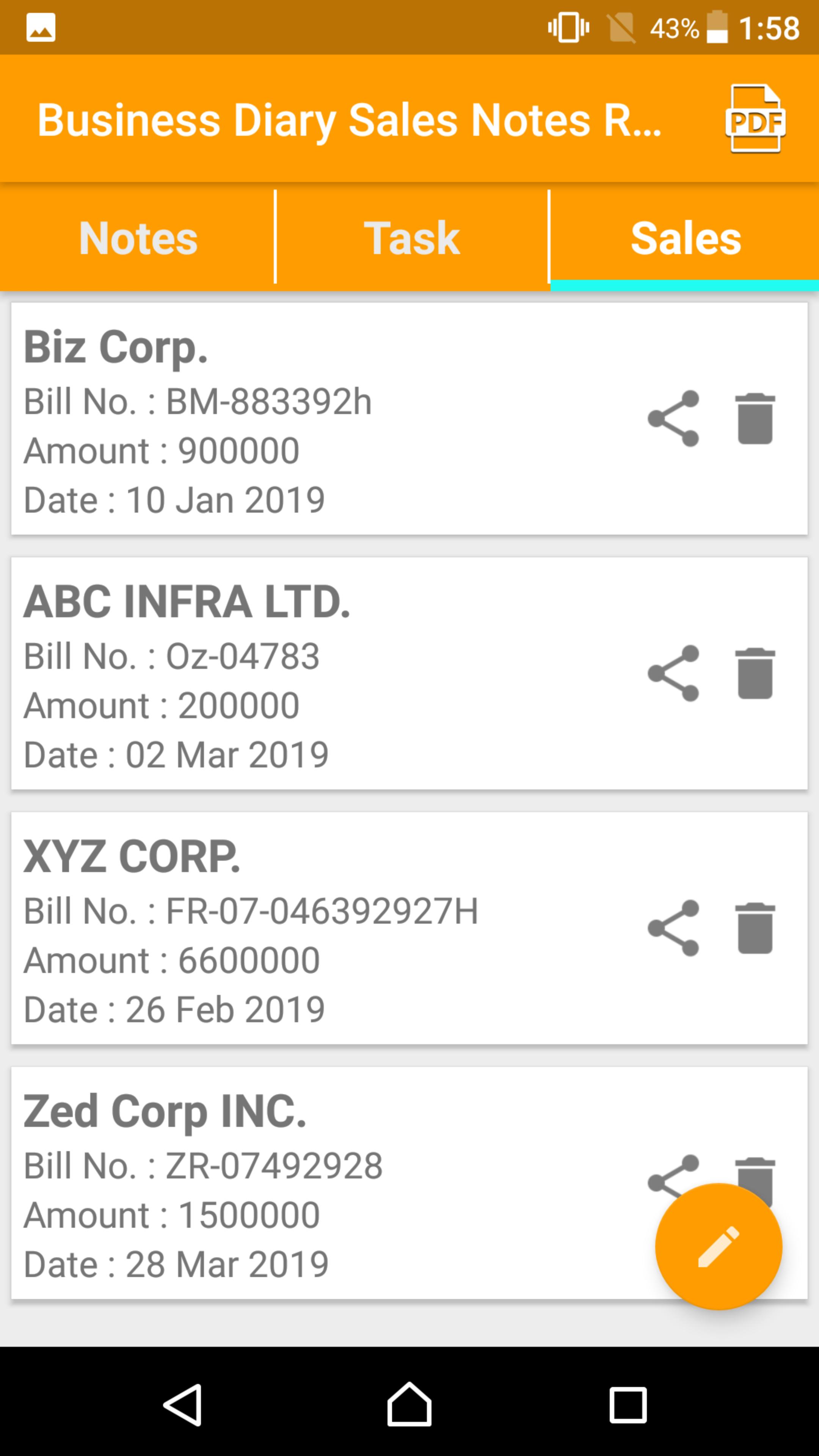Screen dimensions: 819x1456
Task: Export sales list using PDF icon
Action: pyautogui.click(x=755, y=119)
